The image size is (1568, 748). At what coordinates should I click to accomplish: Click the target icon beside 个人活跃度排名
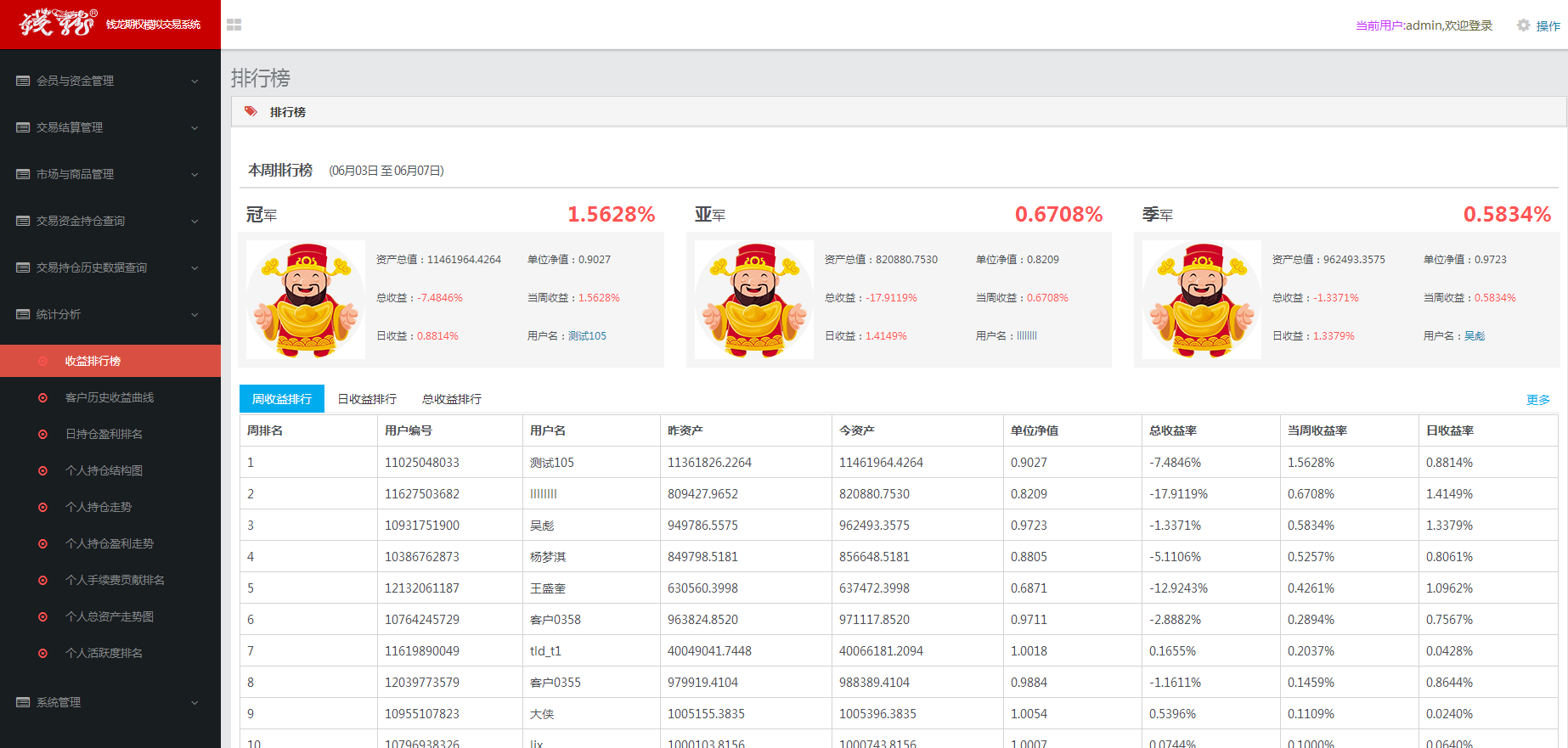coord(42,653)
